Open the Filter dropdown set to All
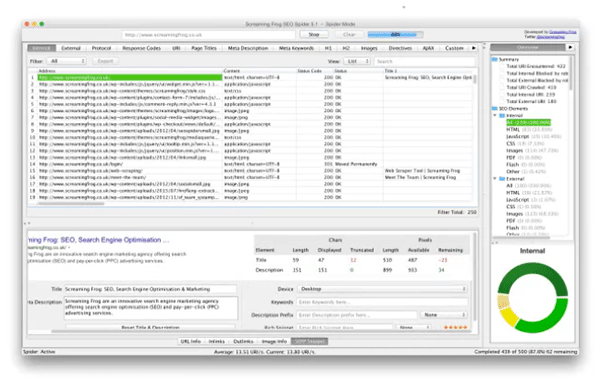The image size is (600, 380). coord(67,61)
